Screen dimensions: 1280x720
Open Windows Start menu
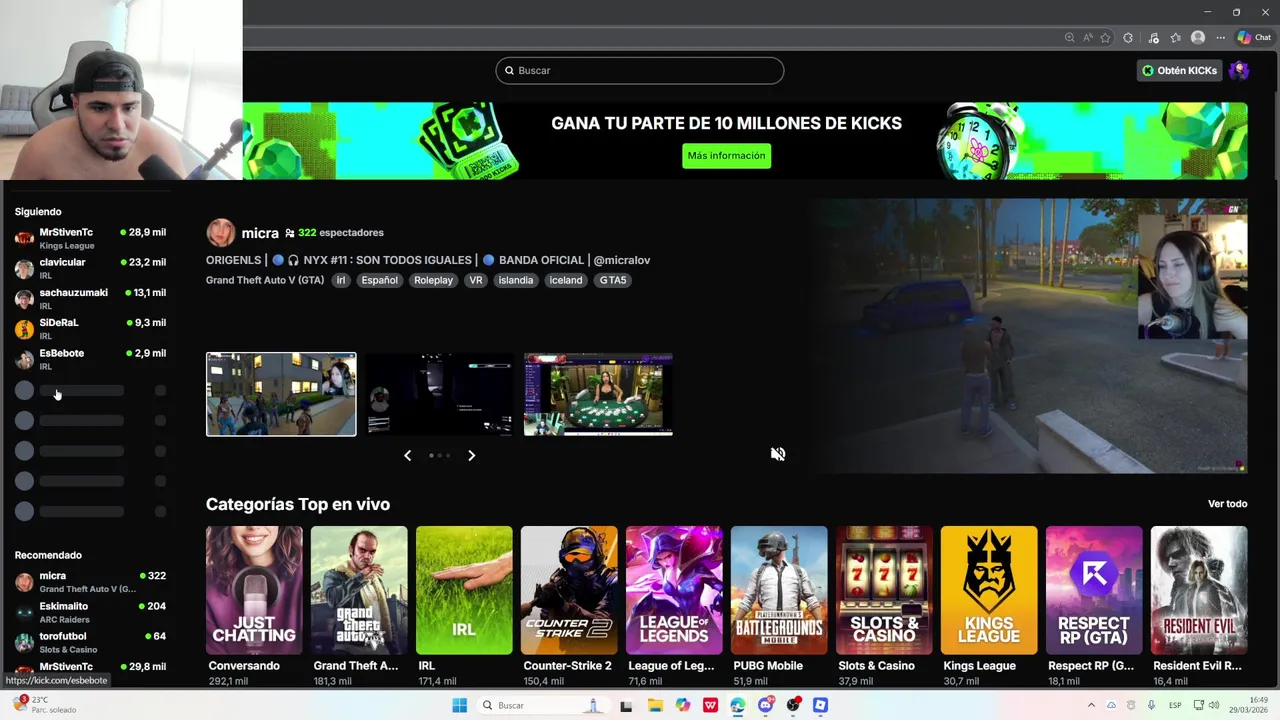click(459, 705)
